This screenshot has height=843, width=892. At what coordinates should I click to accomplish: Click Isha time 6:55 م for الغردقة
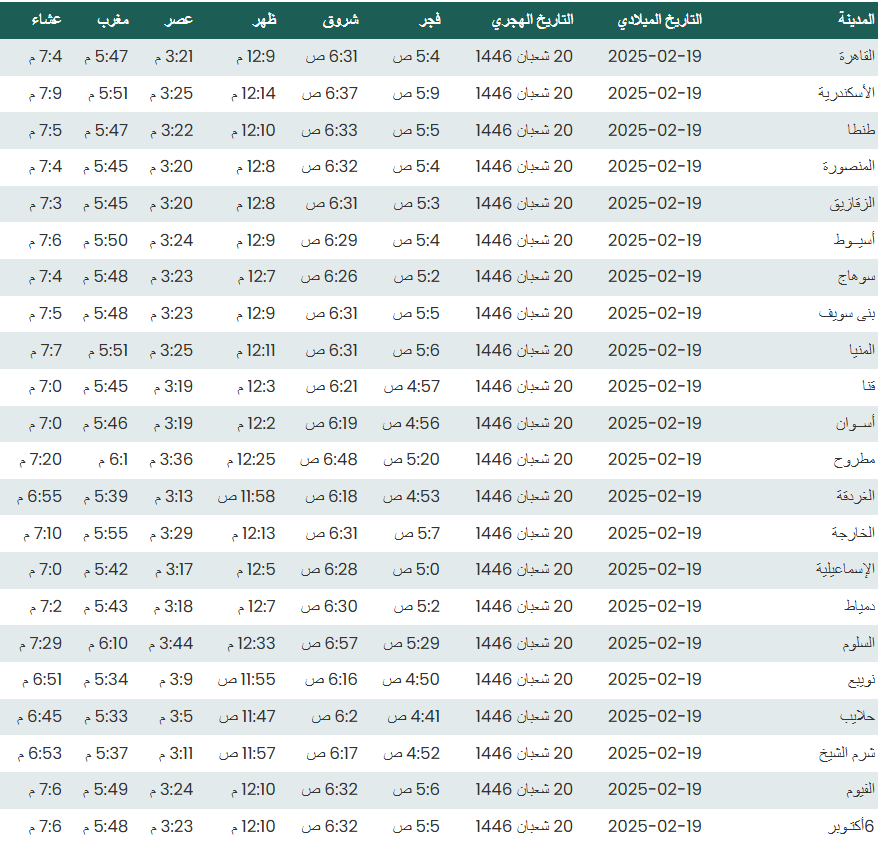39,497
